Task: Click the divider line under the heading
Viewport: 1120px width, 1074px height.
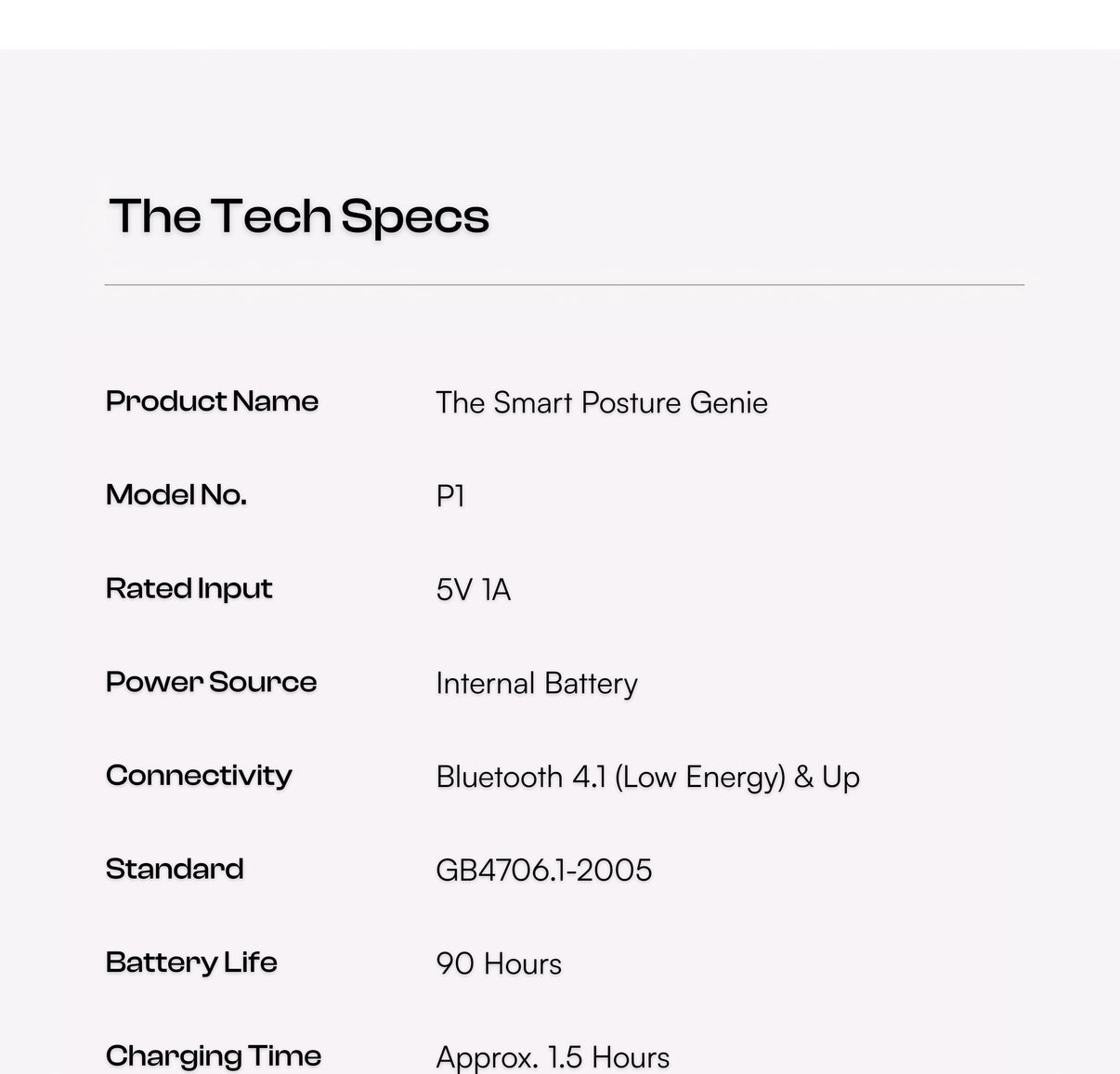Action: point(565,285)
